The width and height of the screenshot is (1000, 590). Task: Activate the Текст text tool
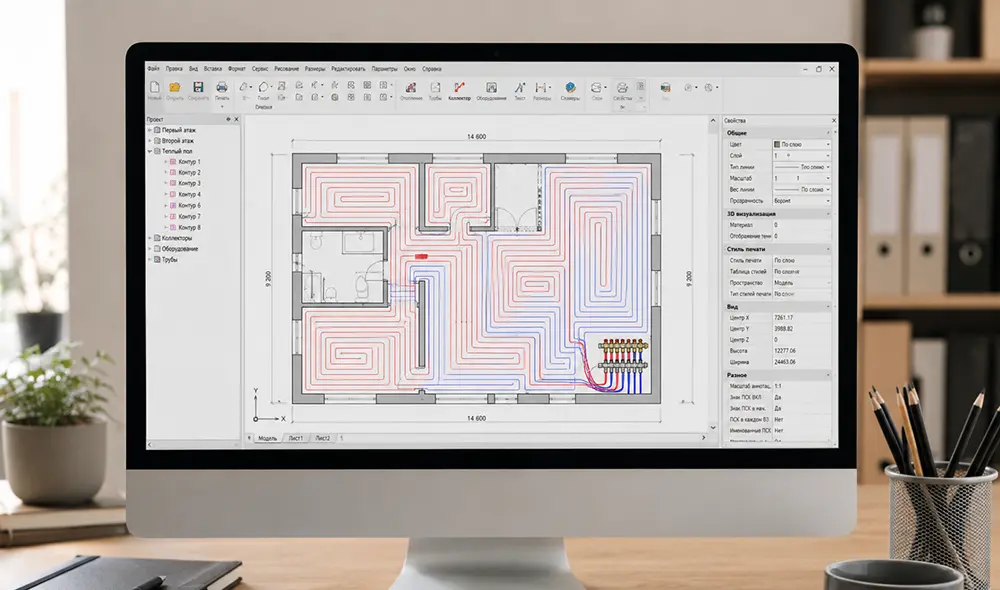tap(520, 91)
